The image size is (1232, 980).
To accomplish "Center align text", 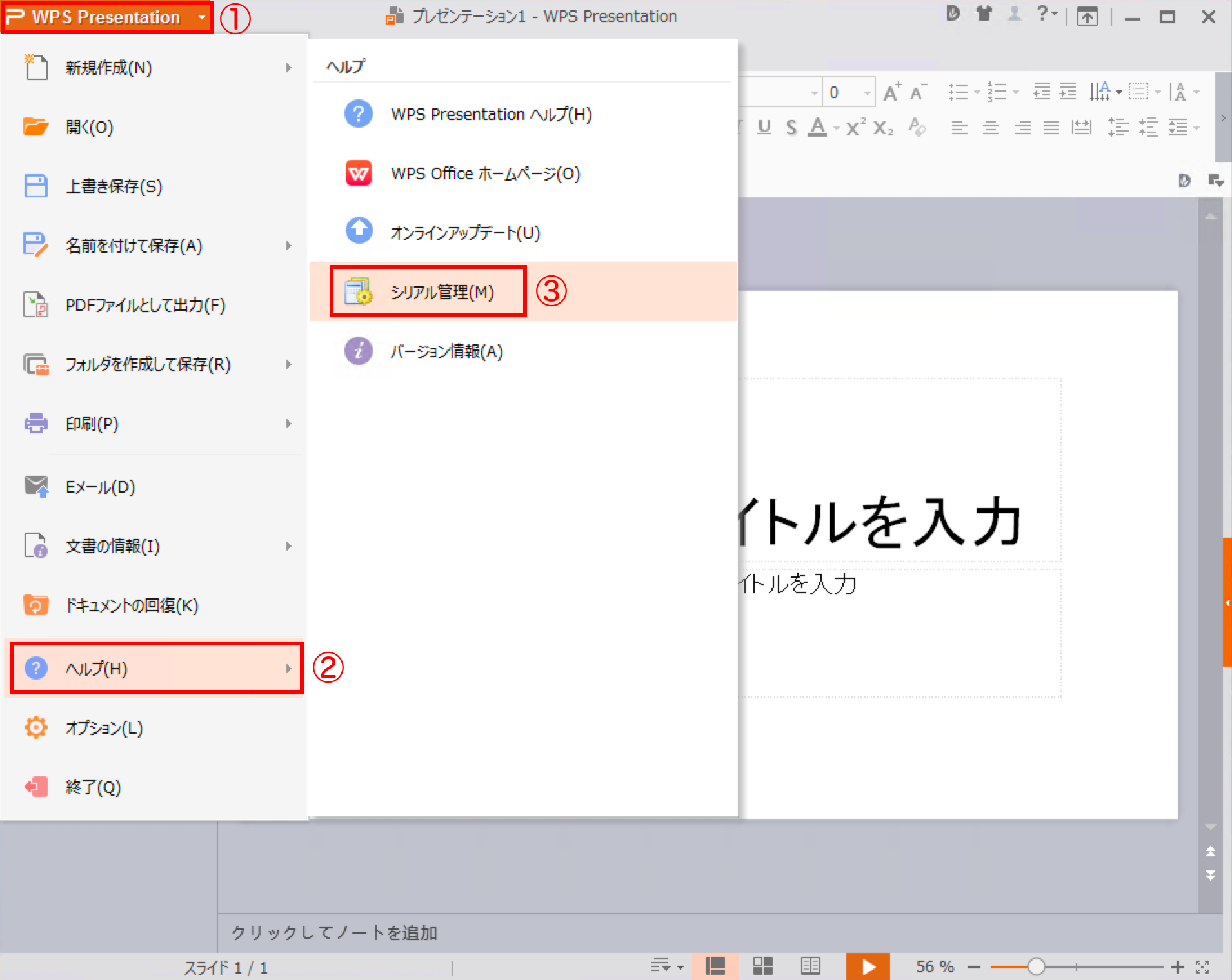I will coord(991,128).
